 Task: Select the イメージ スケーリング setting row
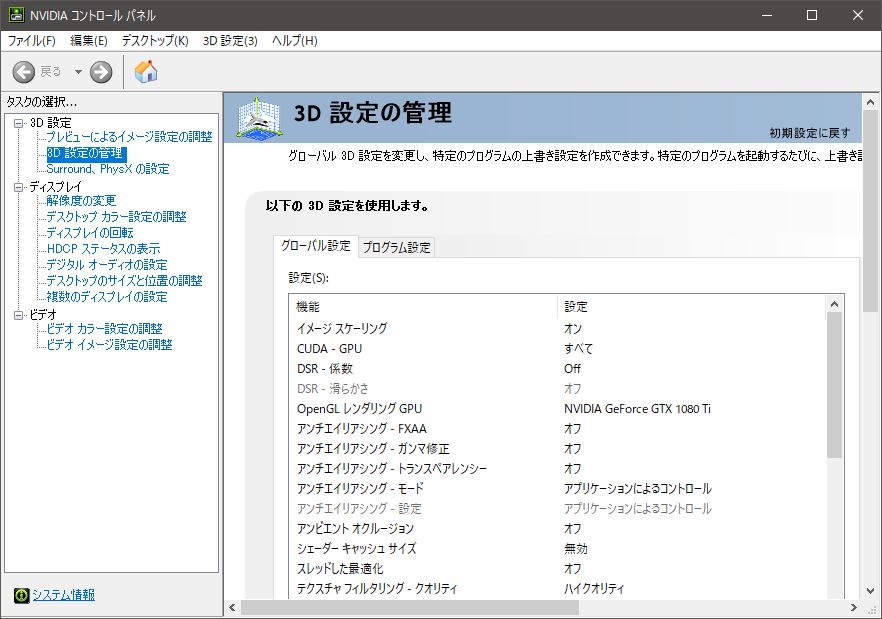click(x=557, y=329)
